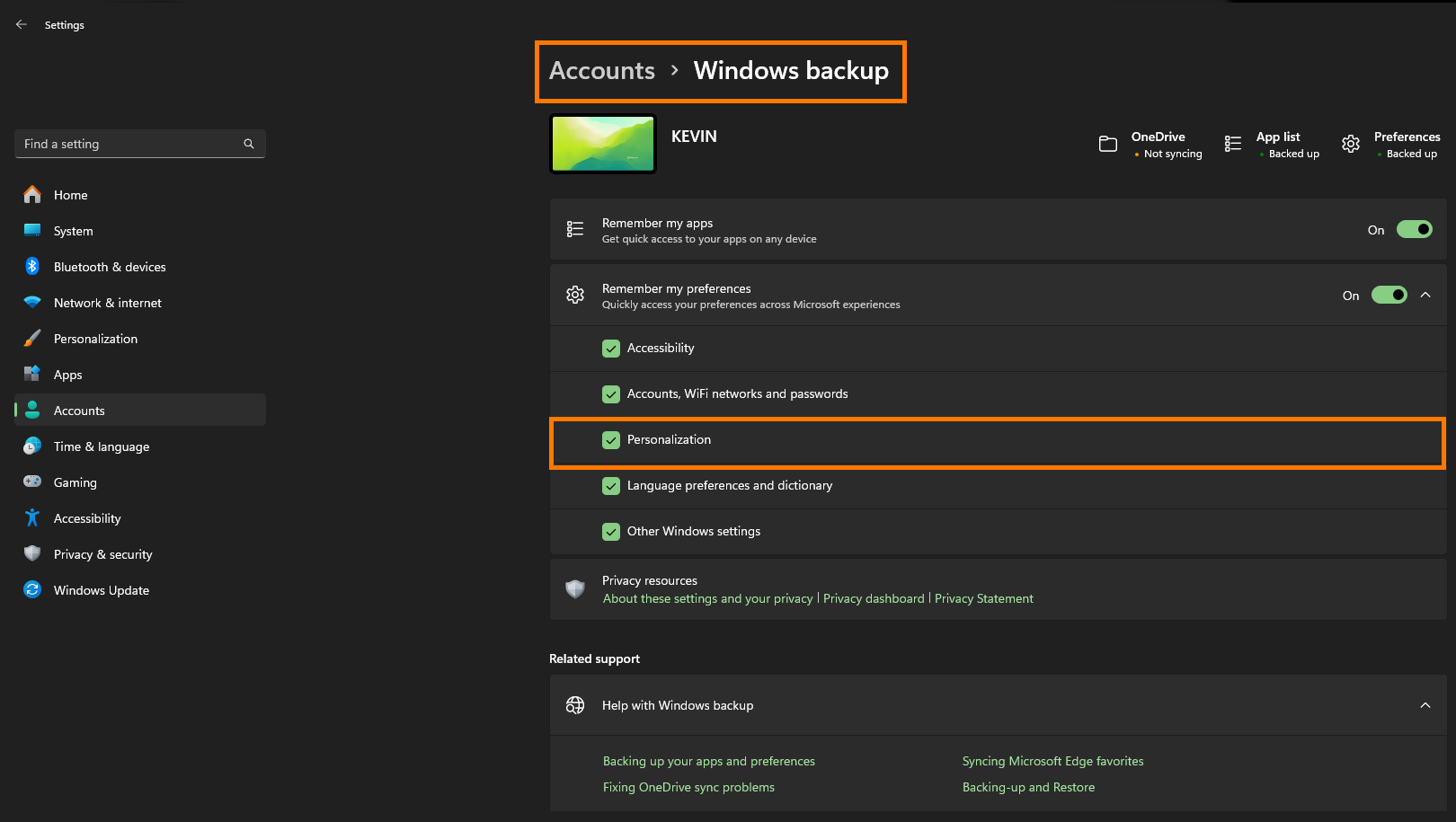Click the Find a setting search box
Image resolution: width=1456 pixels, height=822 pixels.
tap(140, 144)
